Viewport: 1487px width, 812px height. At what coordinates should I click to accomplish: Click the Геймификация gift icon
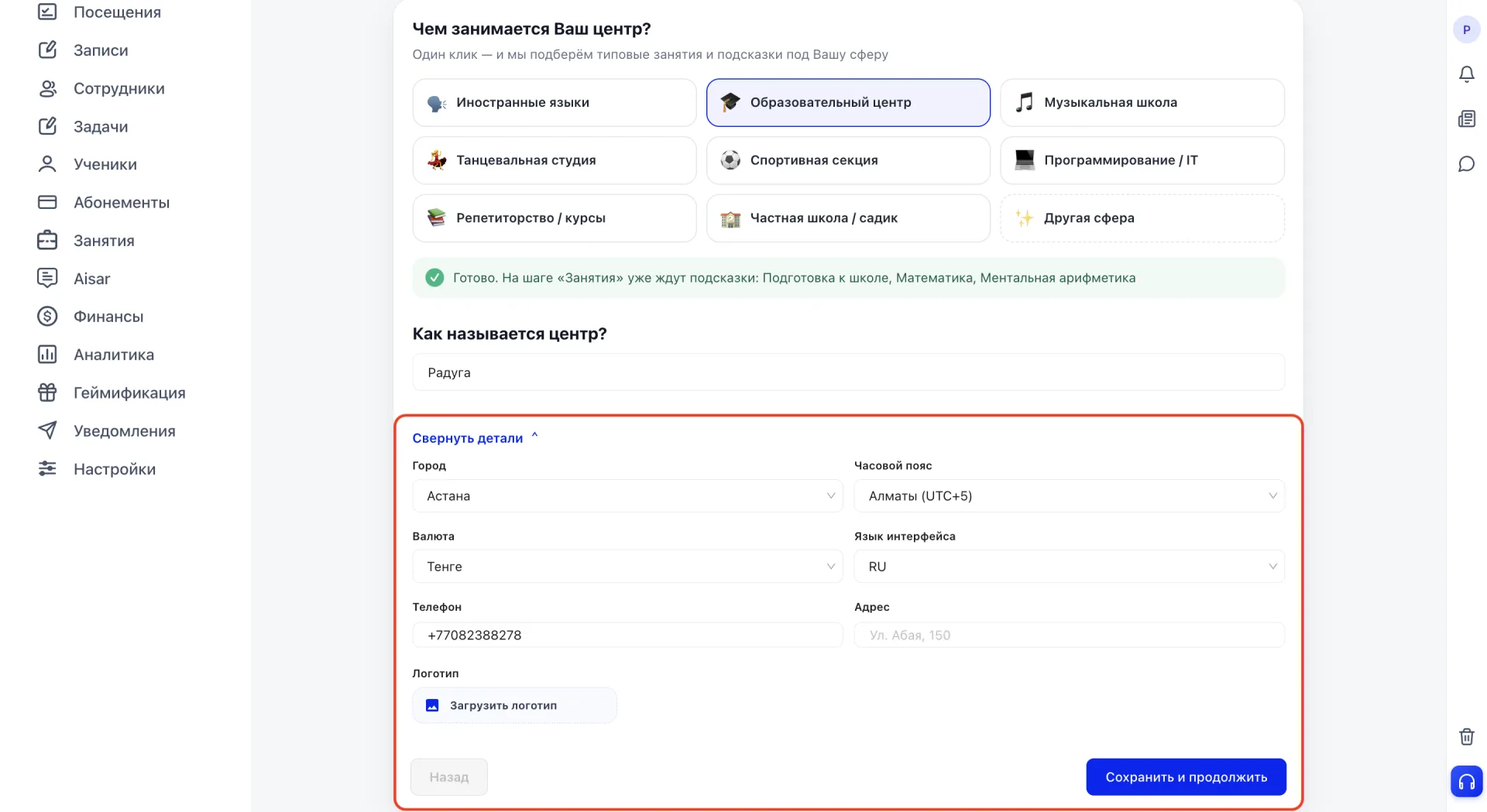tap(47, 392)
